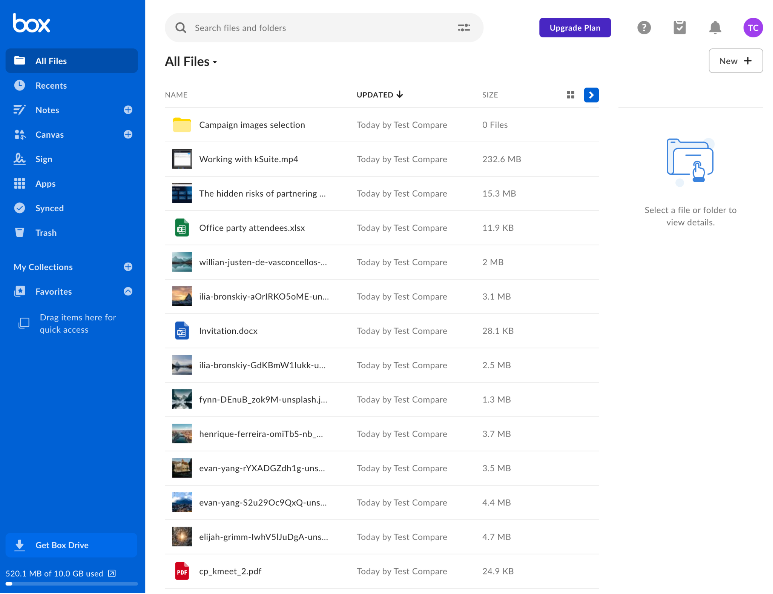Open cp_kmeet_2.pdf file name
Screen dimensions: 773x594
[x=230, y=571]
